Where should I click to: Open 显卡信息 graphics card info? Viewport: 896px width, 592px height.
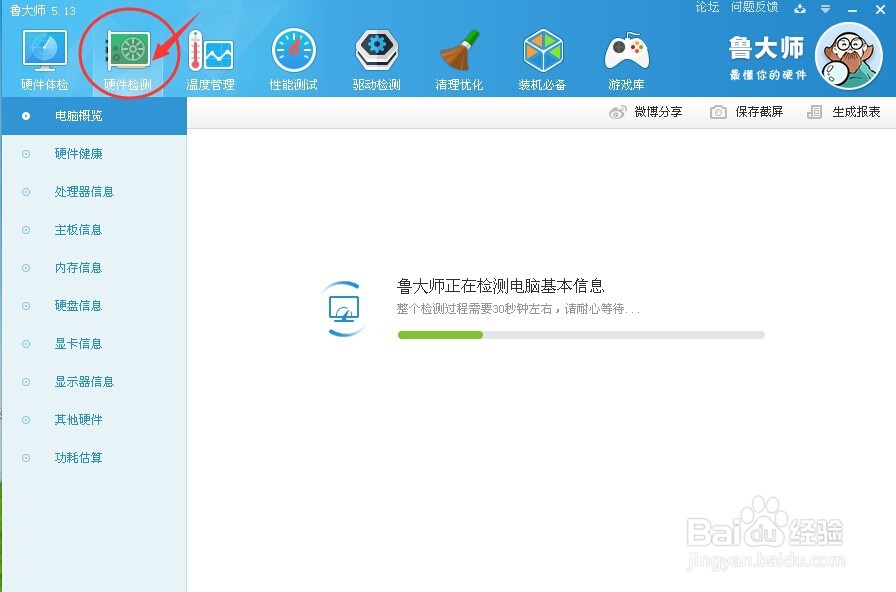[x=77, y=343]
